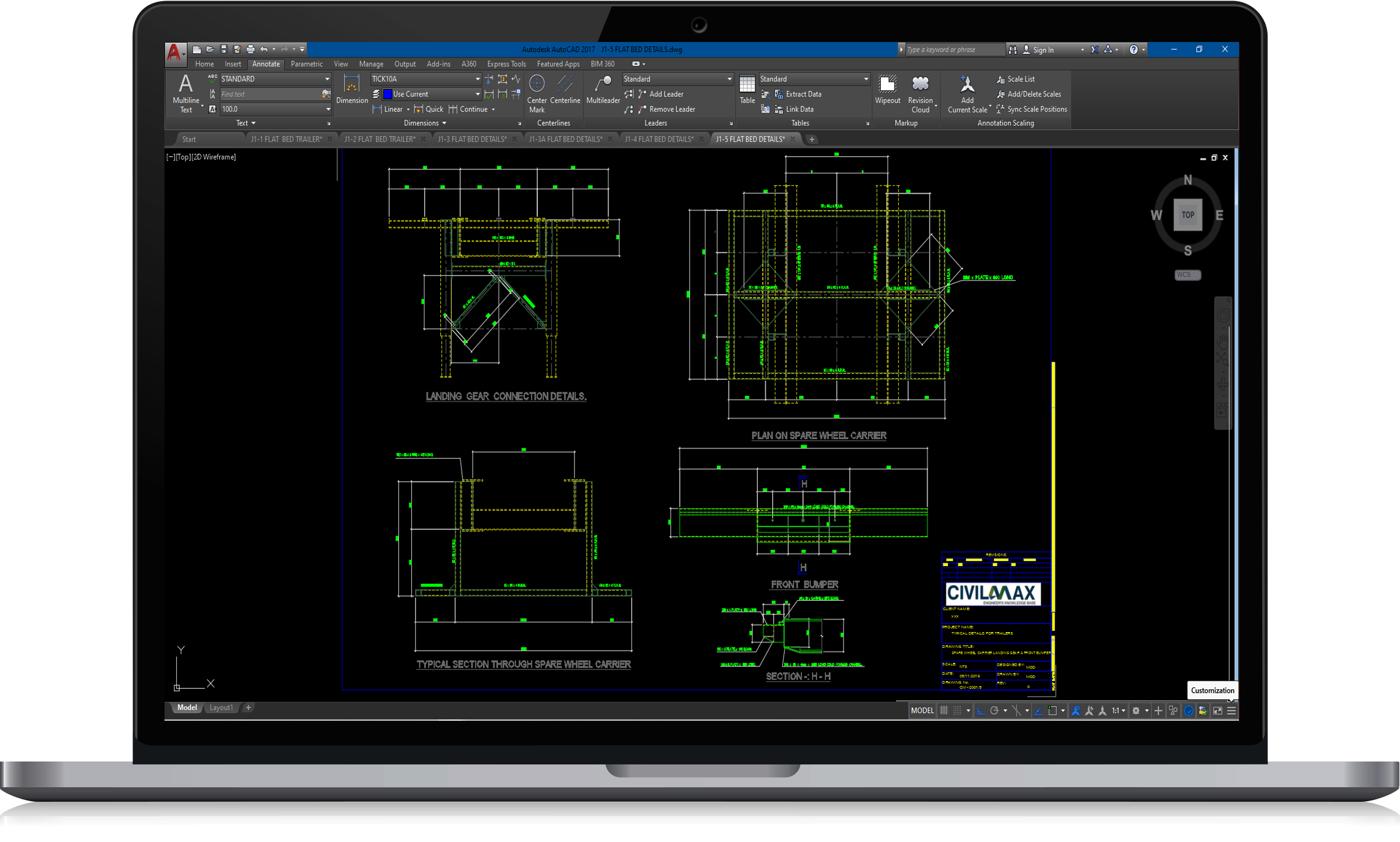
Task: Toggle snap mode in status bar
Action: click(958, 710)
